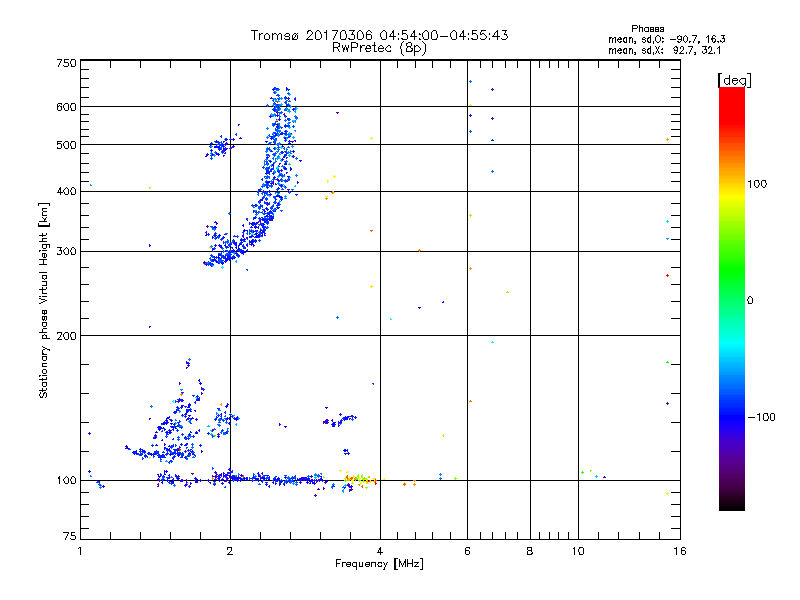The image size is (800, 600).
Task: Click the x-axis tick label '4'
Action: tap(380, 551)
